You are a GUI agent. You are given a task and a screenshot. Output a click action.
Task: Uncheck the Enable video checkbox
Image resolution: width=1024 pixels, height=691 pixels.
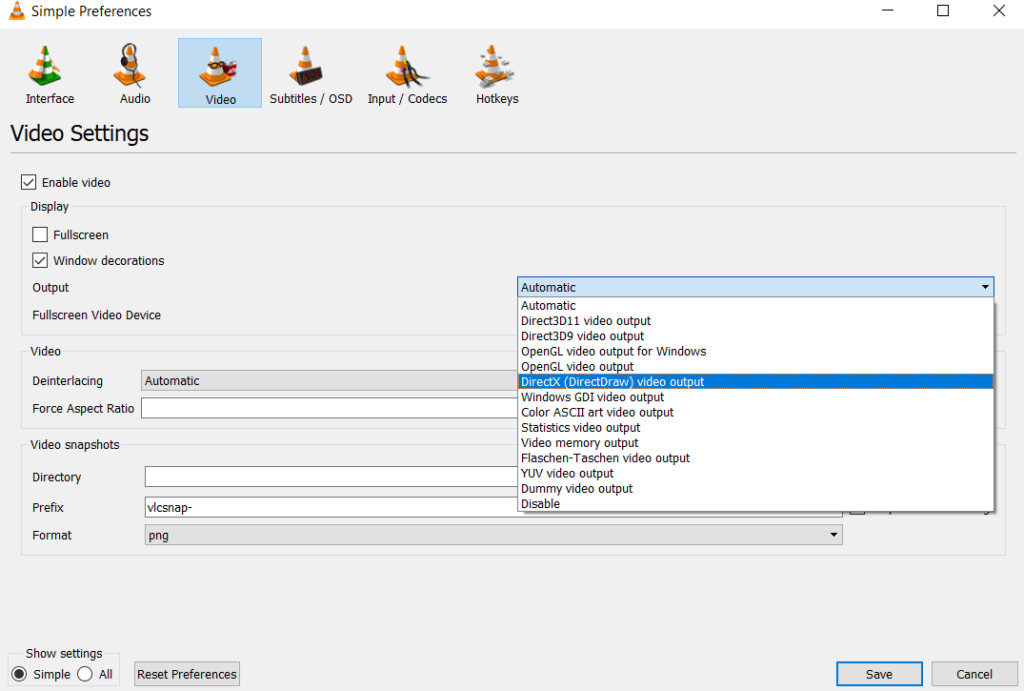[29, 182]
